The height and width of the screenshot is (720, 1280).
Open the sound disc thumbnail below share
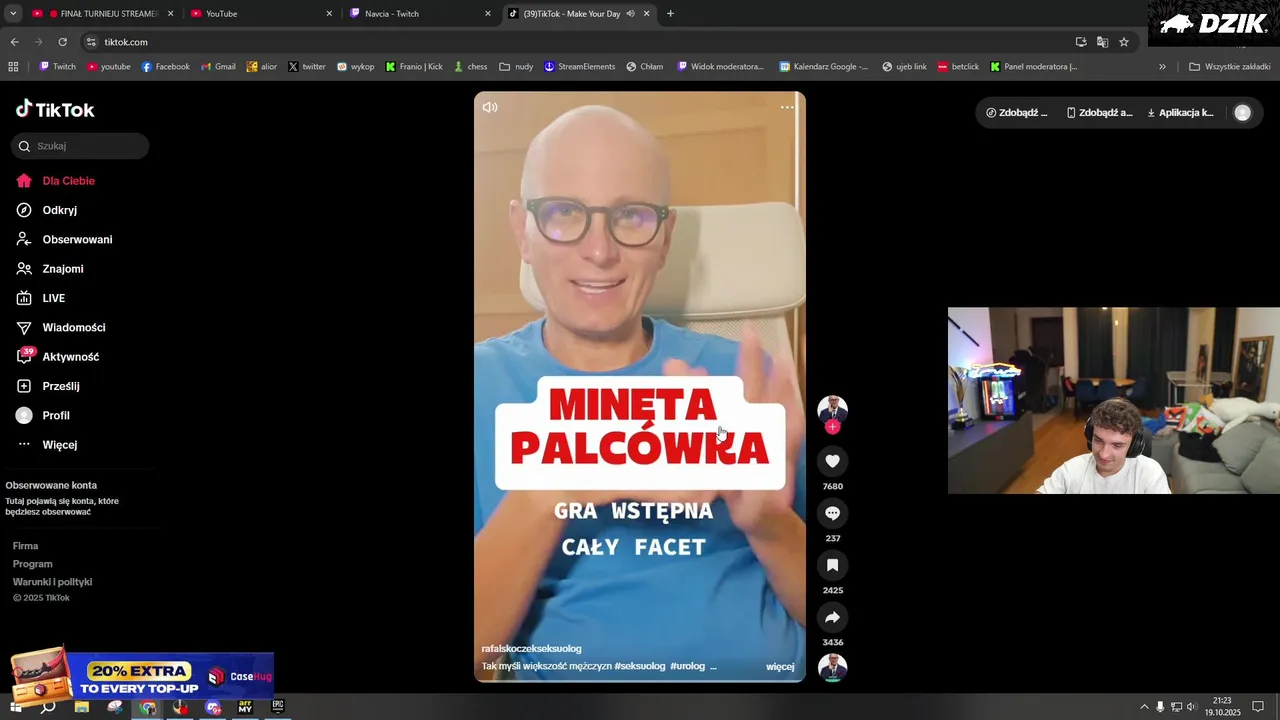click(832, 667)
